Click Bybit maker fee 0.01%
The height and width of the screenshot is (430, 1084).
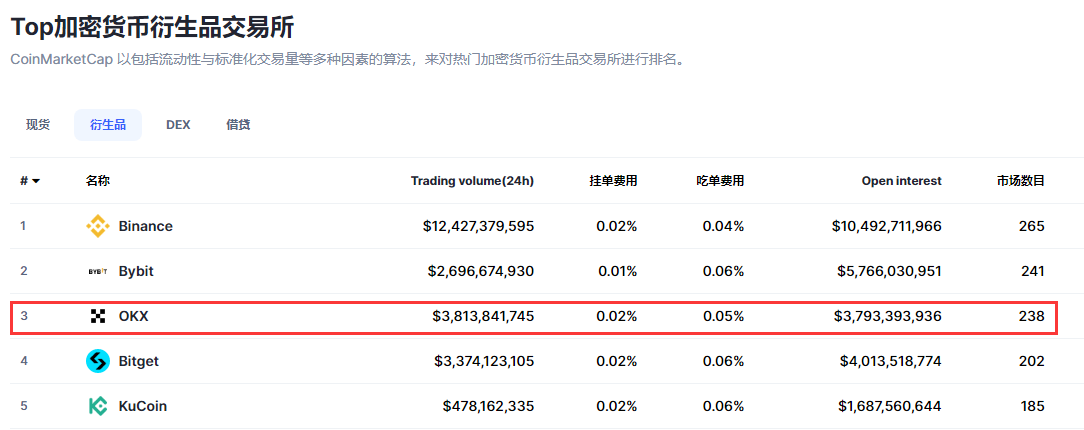pyautogui.click(x=617, y=271)
